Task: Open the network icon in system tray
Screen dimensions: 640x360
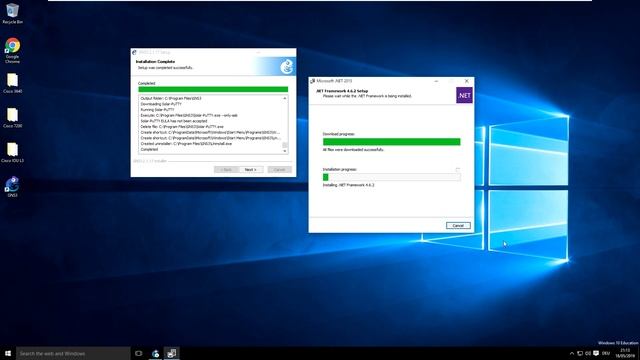Action: 580,353
